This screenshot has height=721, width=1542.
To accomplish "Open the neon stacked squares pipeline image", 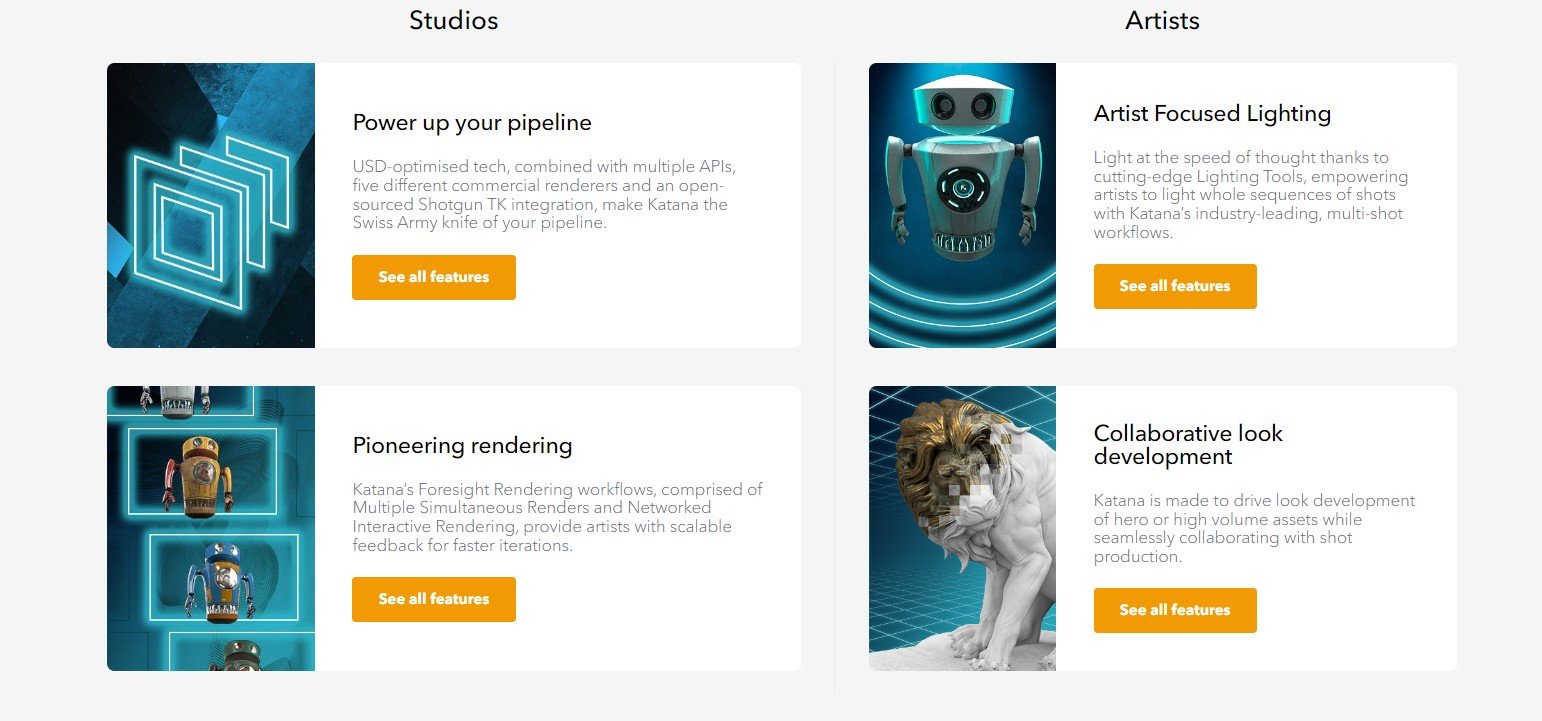I will click(211, 205).
